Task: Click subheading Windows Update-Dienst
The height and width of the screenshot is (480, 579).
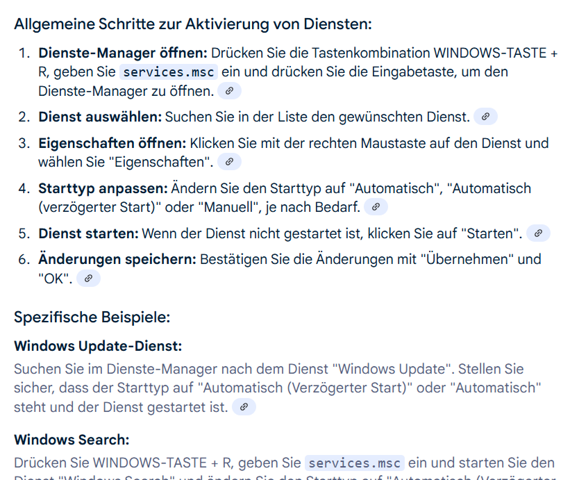Action: (98, 346)
